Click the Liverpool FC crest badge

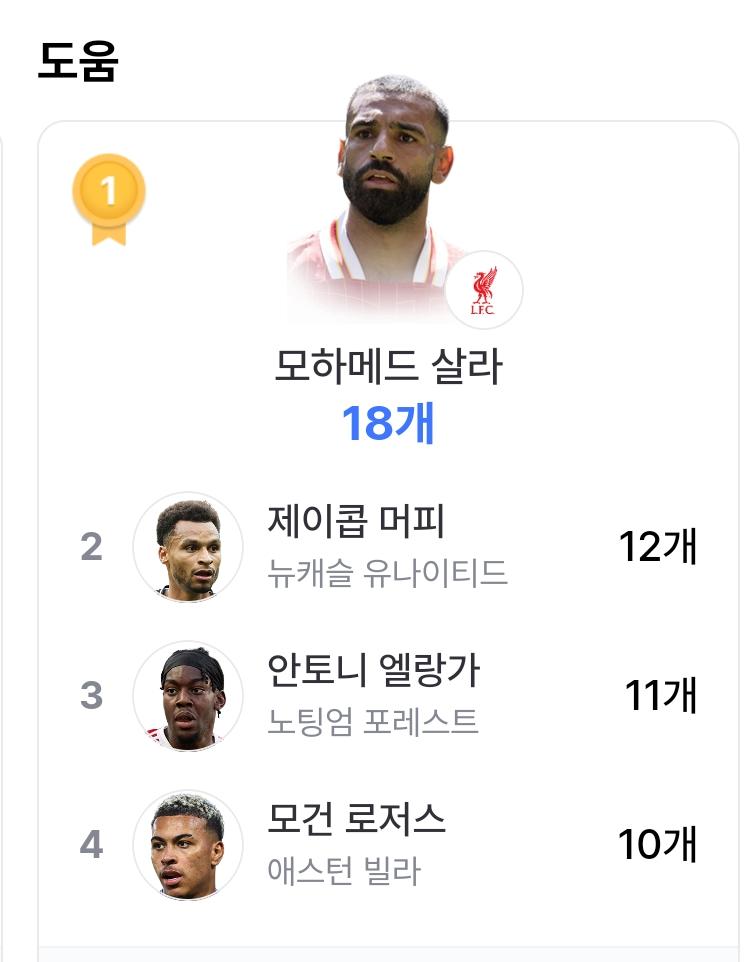[484, 290]
